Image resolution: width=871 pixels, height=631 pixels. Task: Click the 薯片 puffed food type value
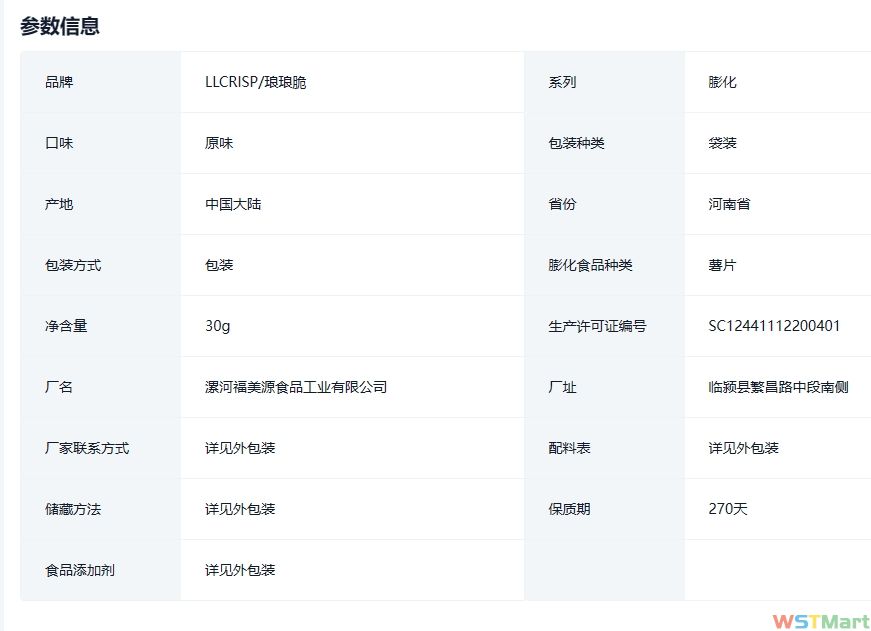[x=722, y=265]
